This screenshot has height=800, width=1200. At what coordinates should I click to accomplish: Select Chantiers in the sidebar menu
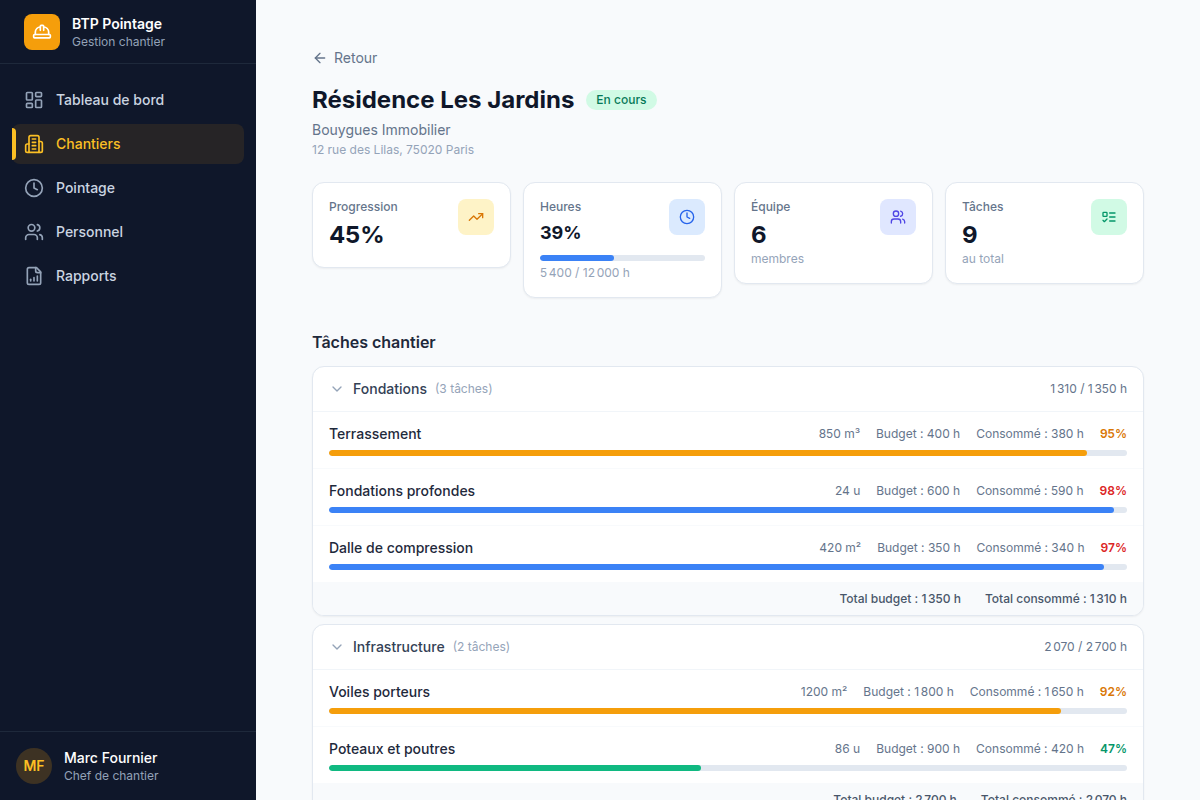[x=128, y=144]
